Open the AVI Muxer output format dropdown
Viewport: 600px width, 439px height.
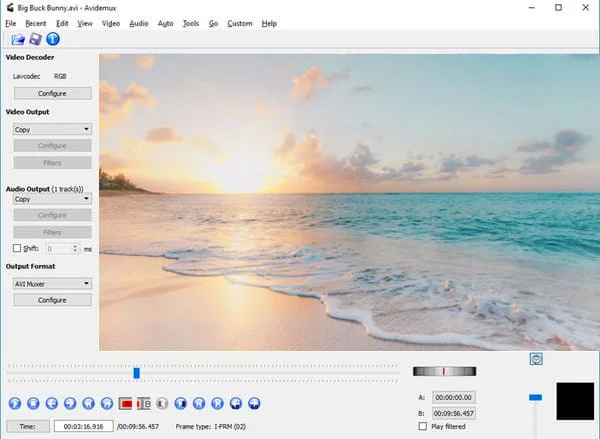coord(51,283)
